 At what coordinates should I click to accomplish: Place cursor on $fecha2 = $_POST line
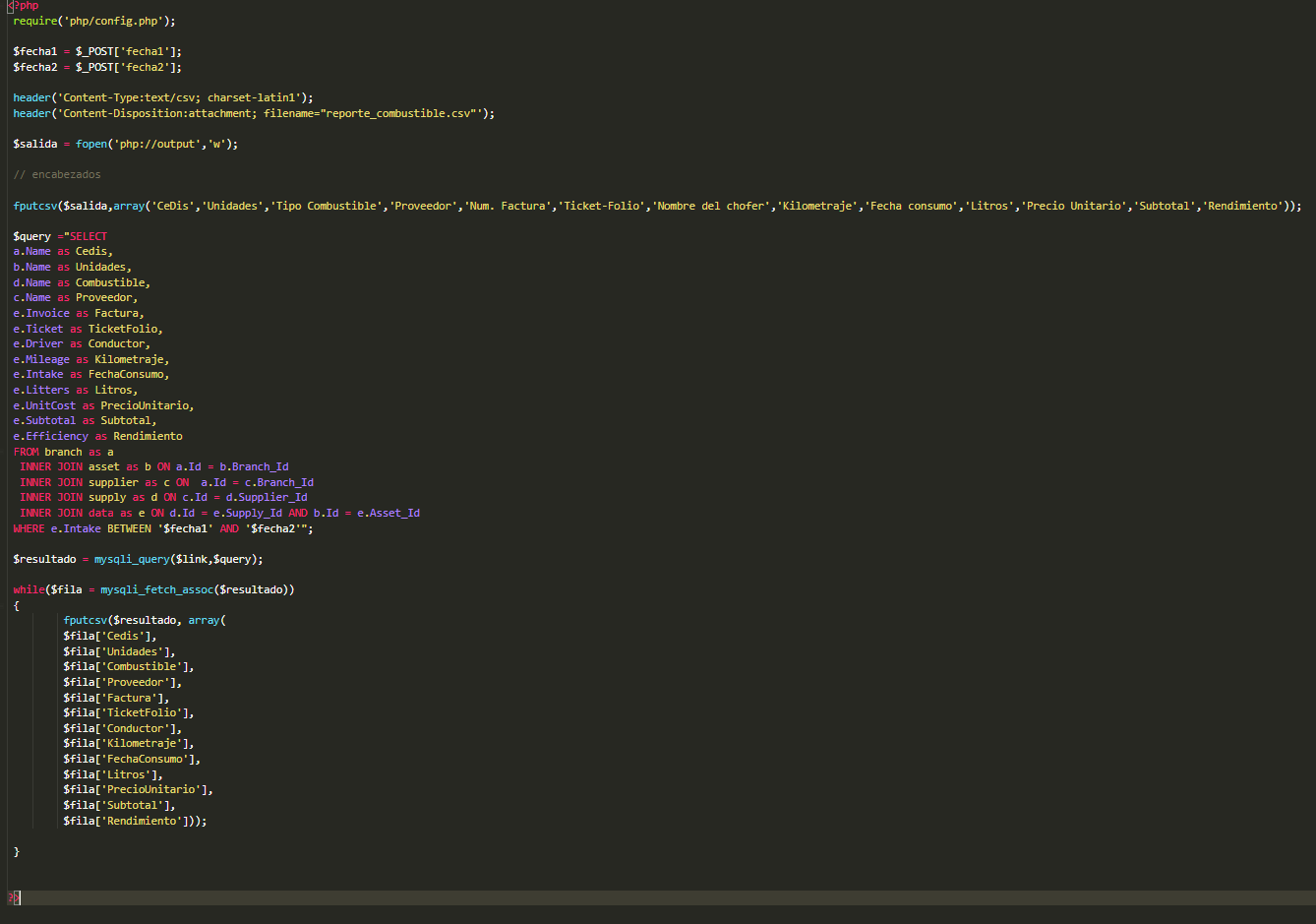coord(97,67)
